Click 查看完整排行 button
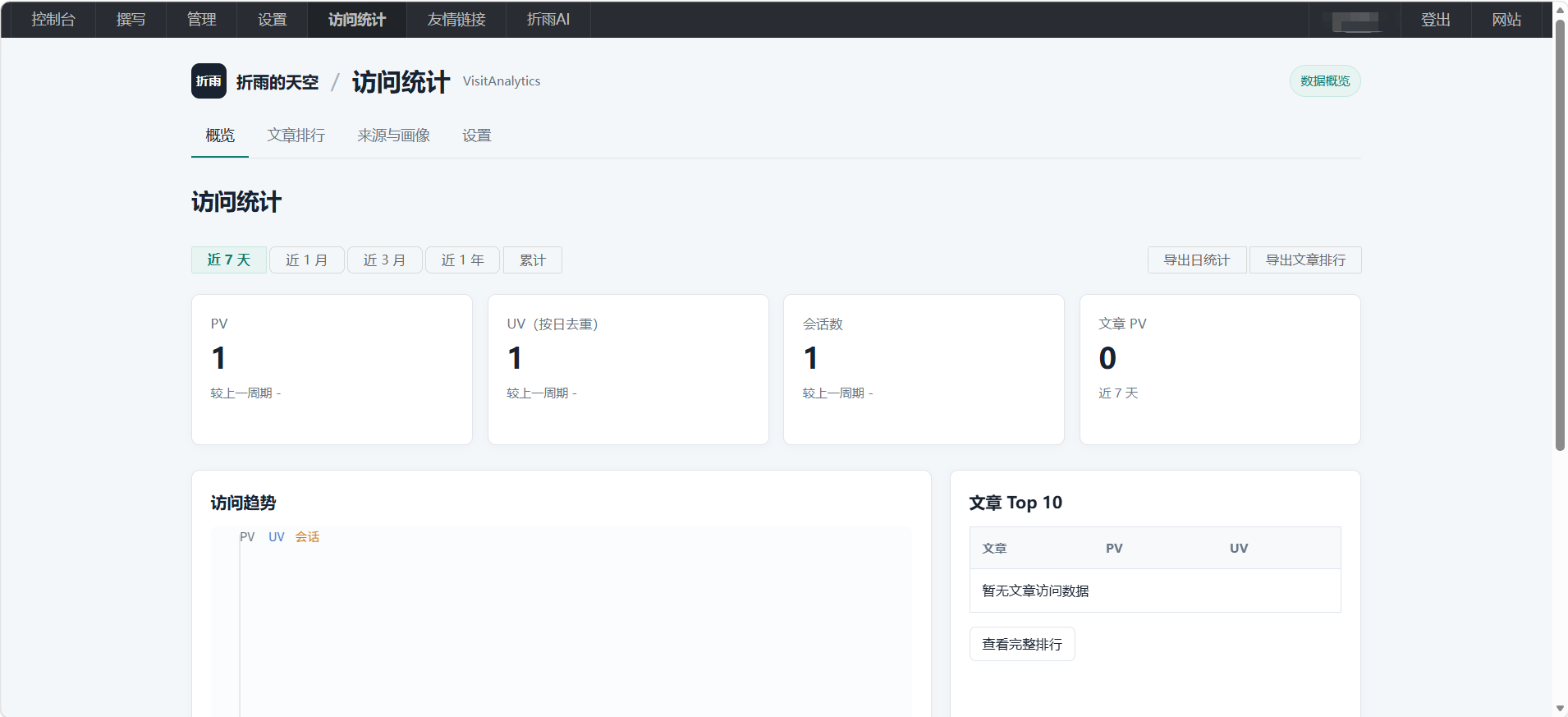Viewport: 1568px width, 717px height. tap(1022, 645)
